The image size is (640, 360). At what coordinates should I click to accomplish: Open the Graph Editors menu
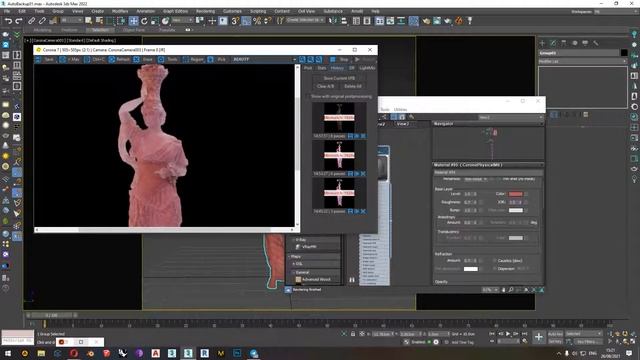click(175, 11)
